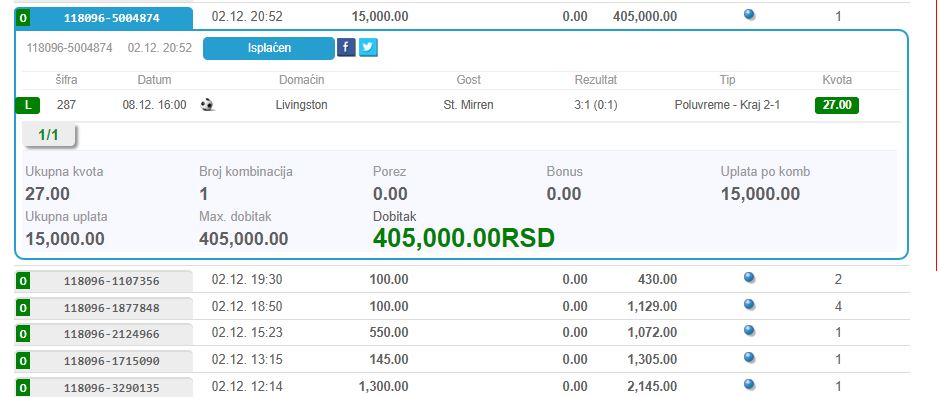Click the šifra column header
This screenshot has width=939, height=397.
(66, 80)
